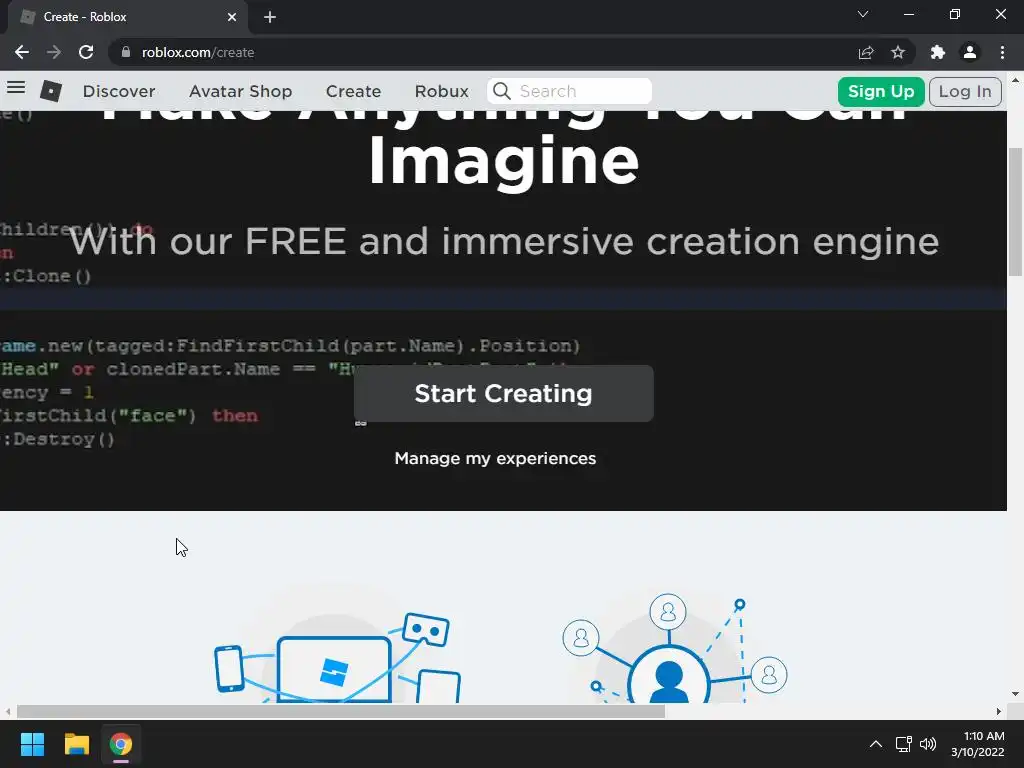Open a new browser tab
The width and height of the screenshot is (1024, 768).
coord(270,17)
